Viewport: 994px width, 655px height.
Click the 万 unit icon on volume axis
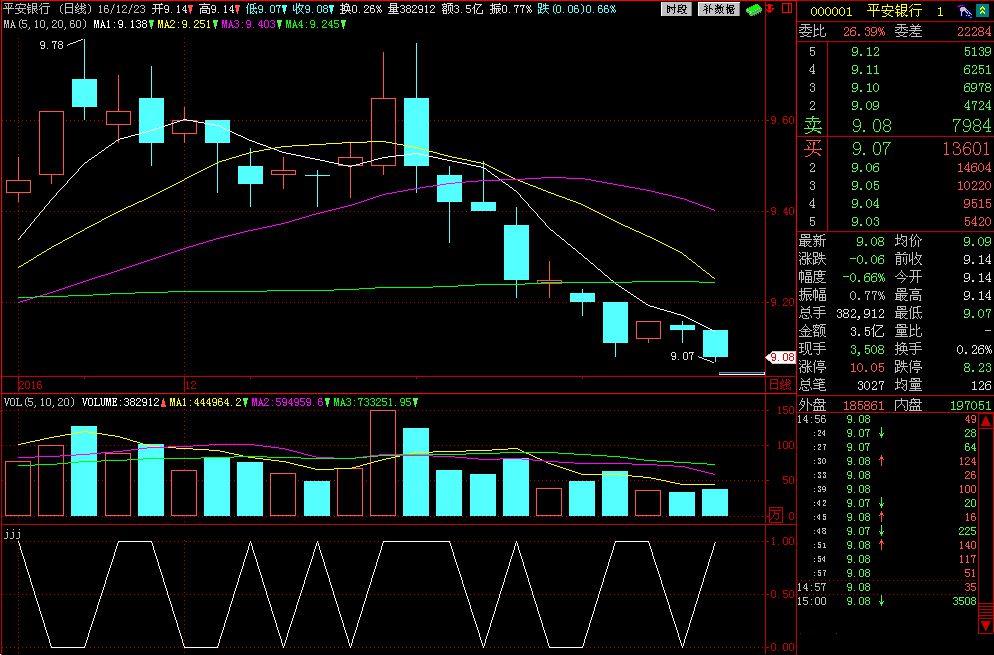pos(775,515)
